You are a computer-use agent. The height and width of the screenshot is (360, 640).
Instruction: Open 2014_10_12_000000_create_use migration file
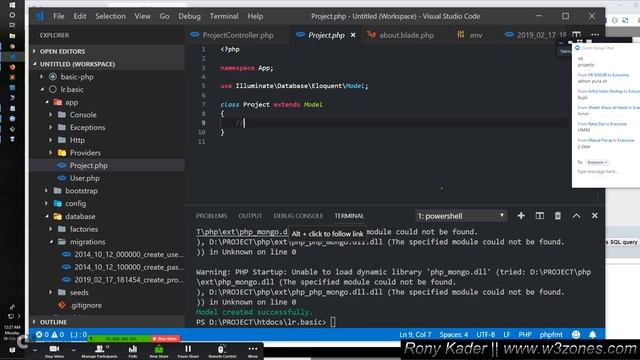click(129, 255)
